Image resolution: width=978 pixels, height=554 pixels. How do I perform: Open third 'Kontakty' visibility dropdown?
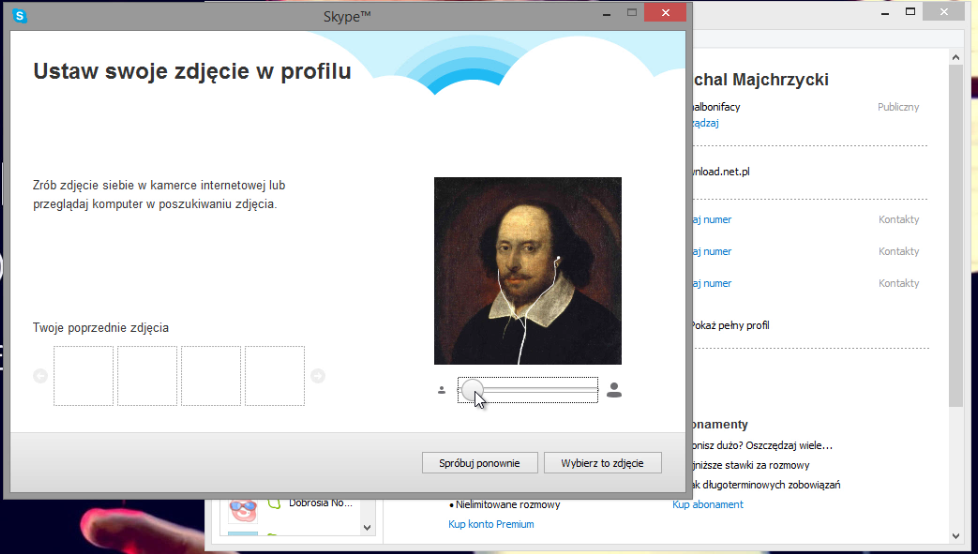899,283
